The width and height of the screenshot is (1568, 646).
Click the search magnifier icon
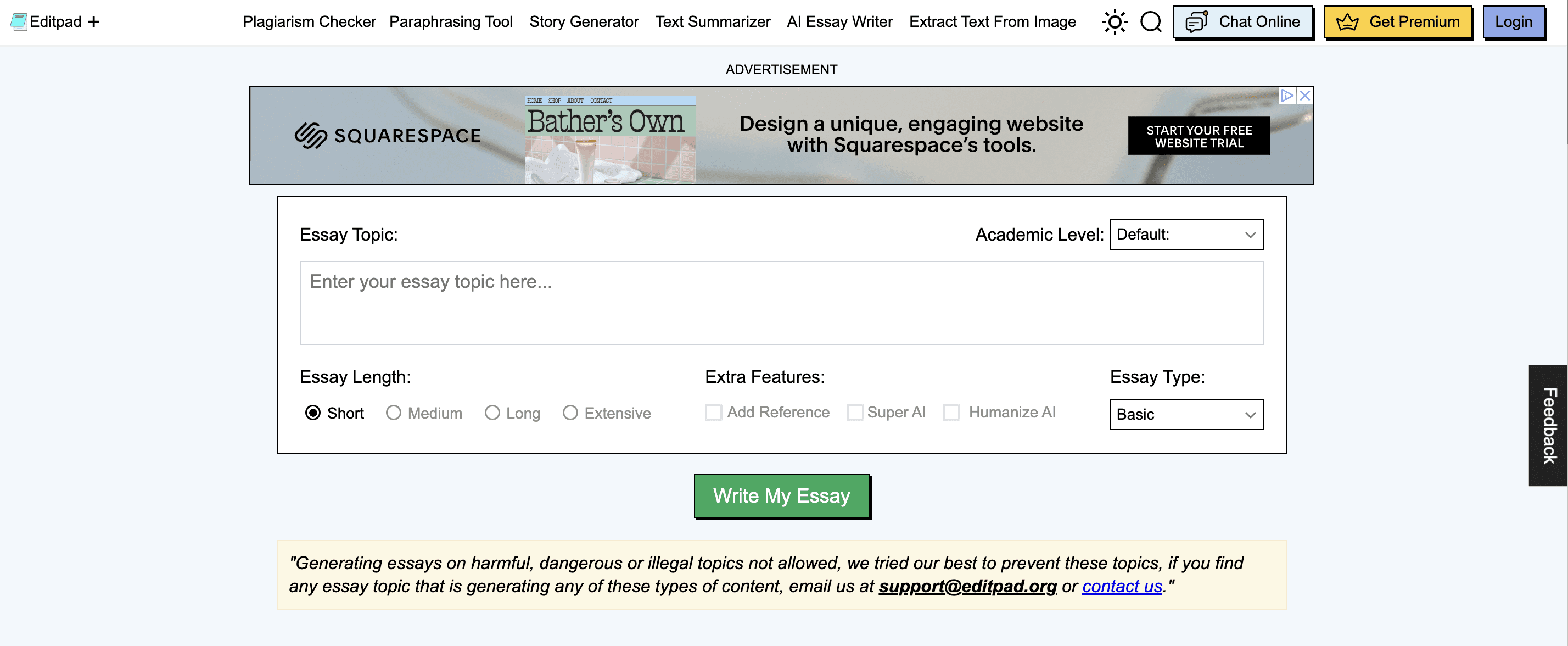[1150, 22]
